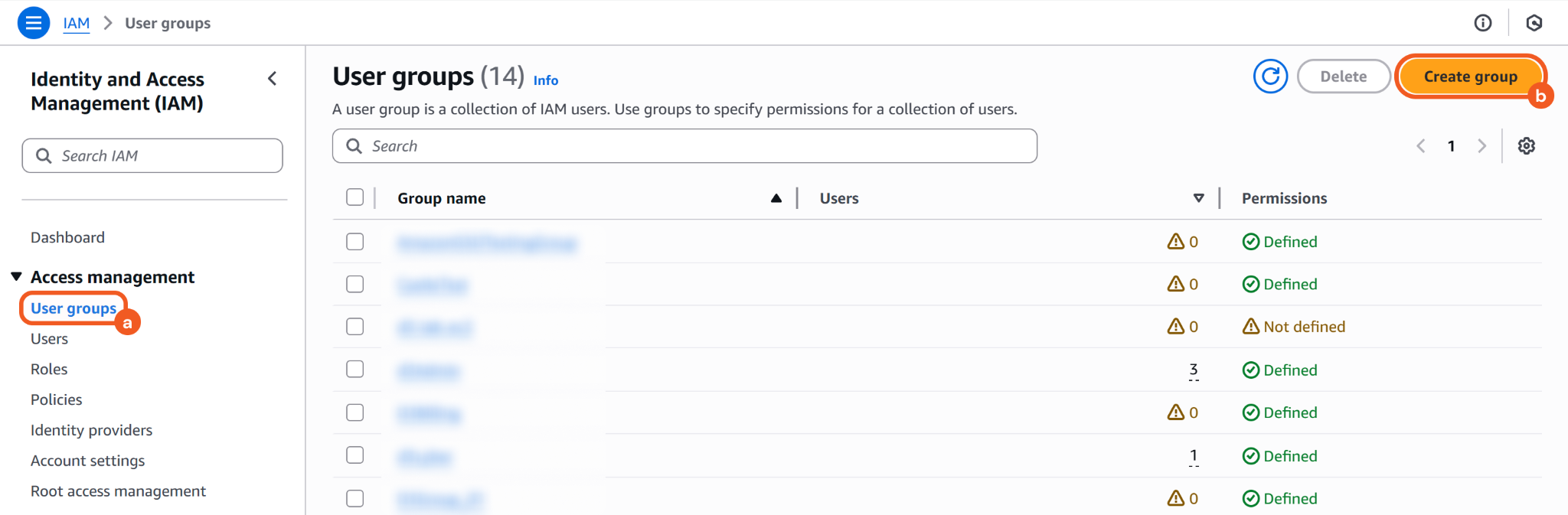
Task: Collapse the IAM side navigation panel
Action: (272, 79)
